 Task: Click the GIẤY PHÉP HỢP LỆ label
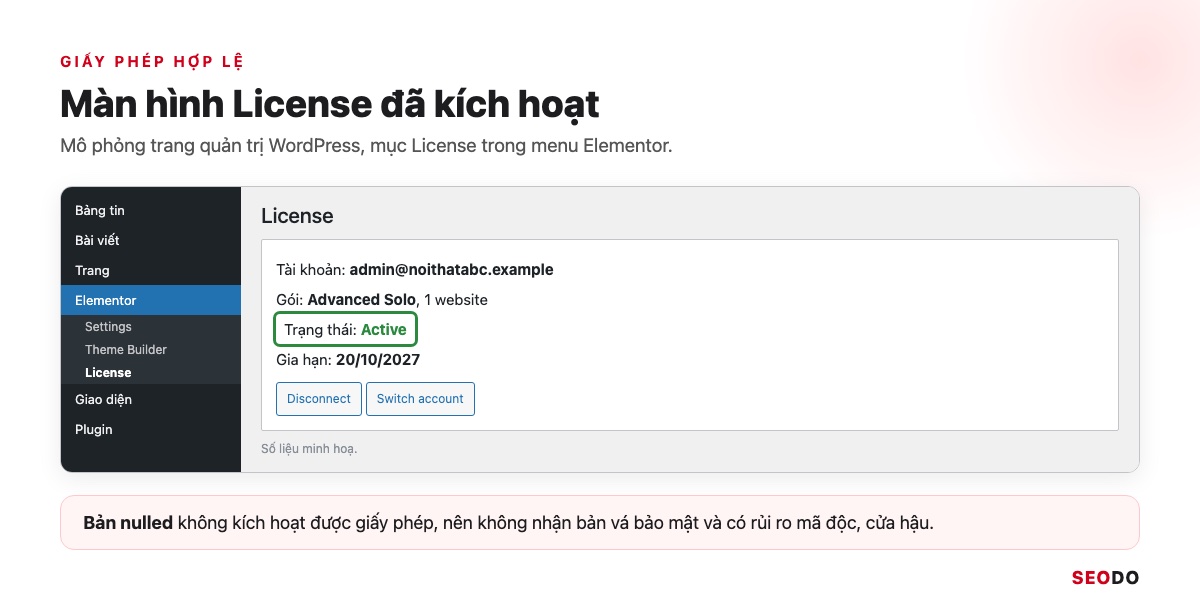(152, 62)
